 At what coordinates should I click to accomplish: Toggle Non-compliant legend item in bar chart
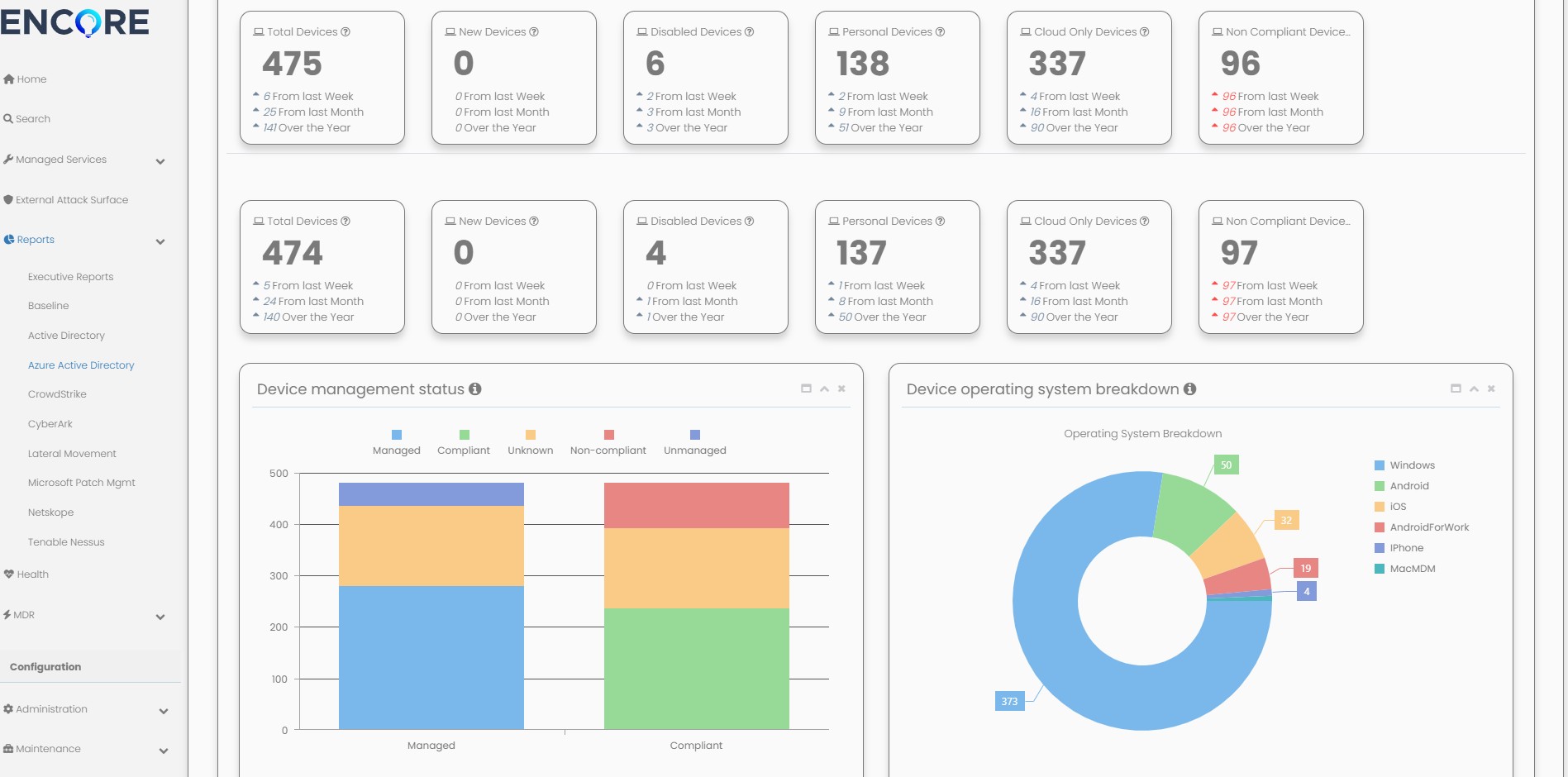click(608, 442)
